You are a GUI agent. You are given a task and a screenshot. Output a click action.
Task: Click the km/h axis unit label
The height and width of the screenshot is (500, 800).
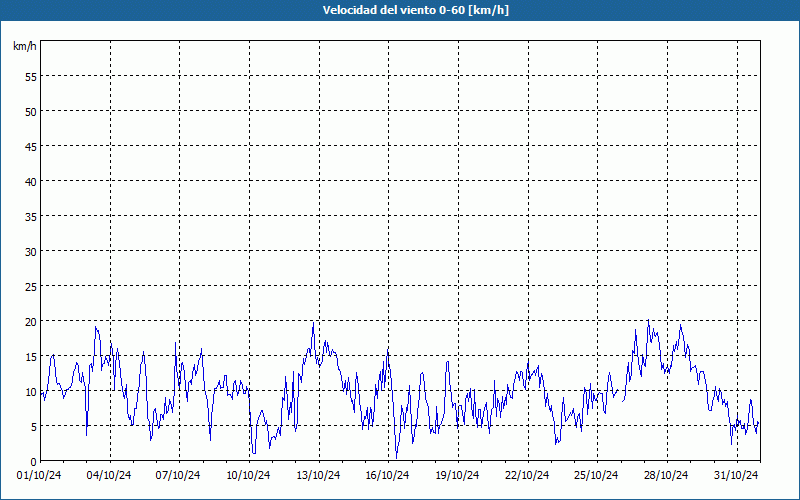tap(24, 46)
